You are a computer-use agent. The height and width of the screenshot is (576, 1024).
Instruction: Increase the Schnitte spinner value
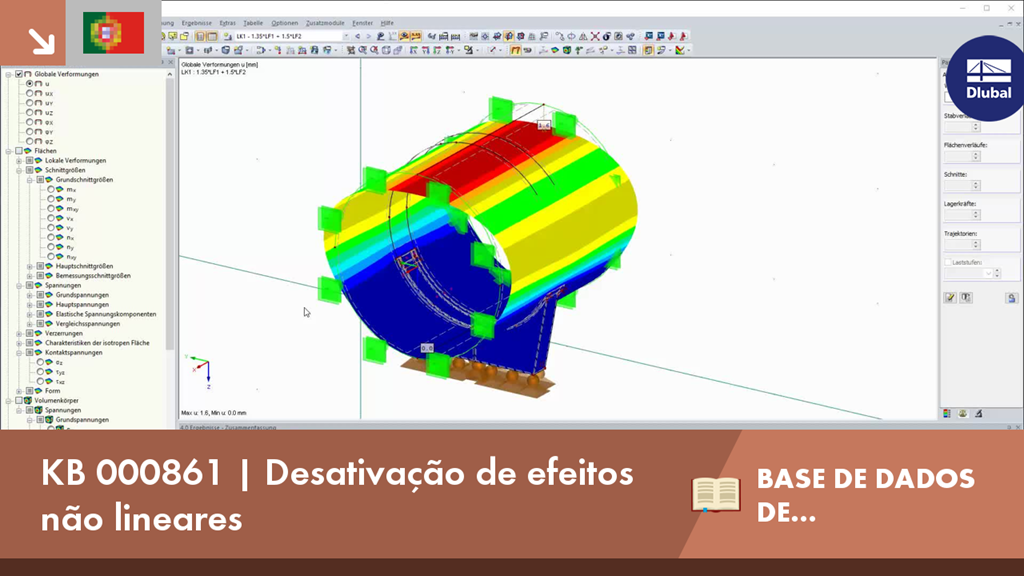click(976, 184)
